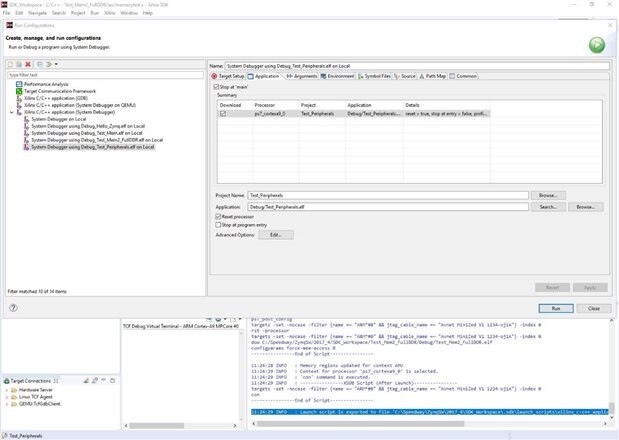
Task: Select Target Communication Framework item
Action: (x=61, y=91)
